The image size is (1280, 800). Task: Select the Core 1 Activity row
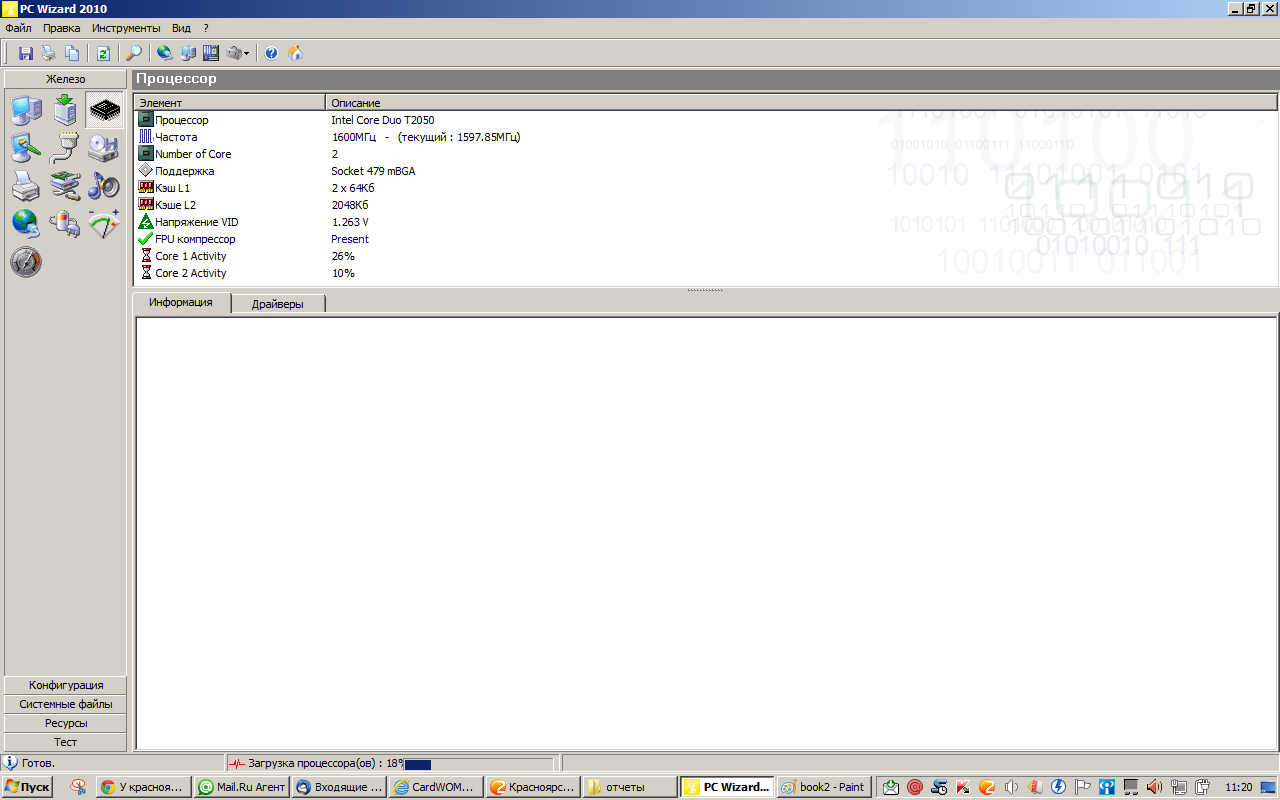coord(705,256)
